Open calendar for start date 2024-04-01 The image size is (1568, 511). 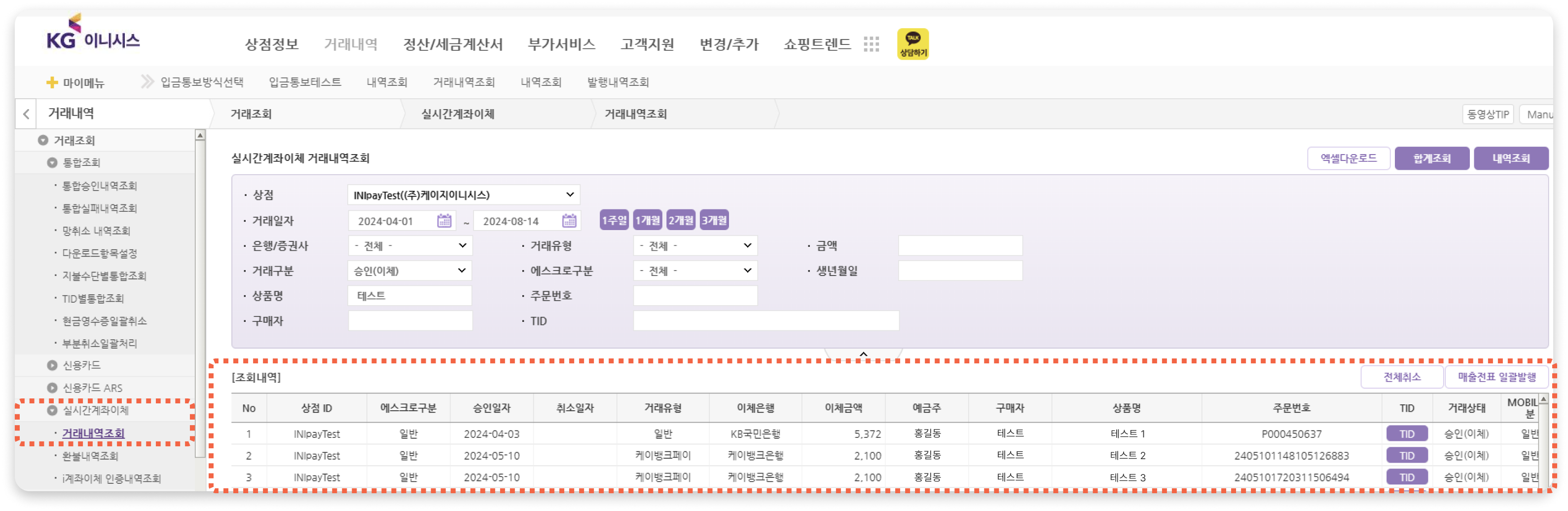coord(444,221)
